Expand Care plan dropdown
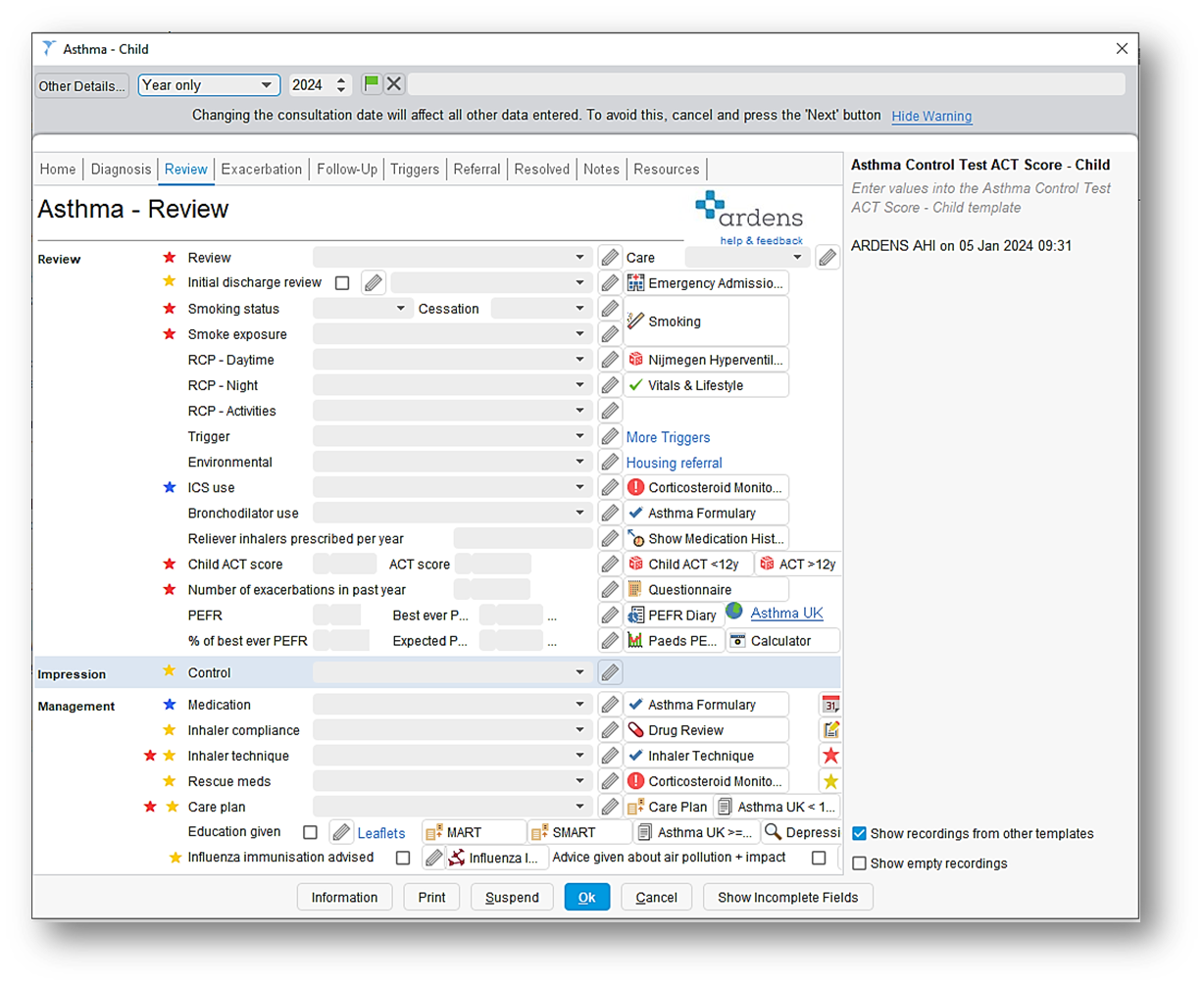The height and width of the screenshot is (986, 1204). pos(579,807)
